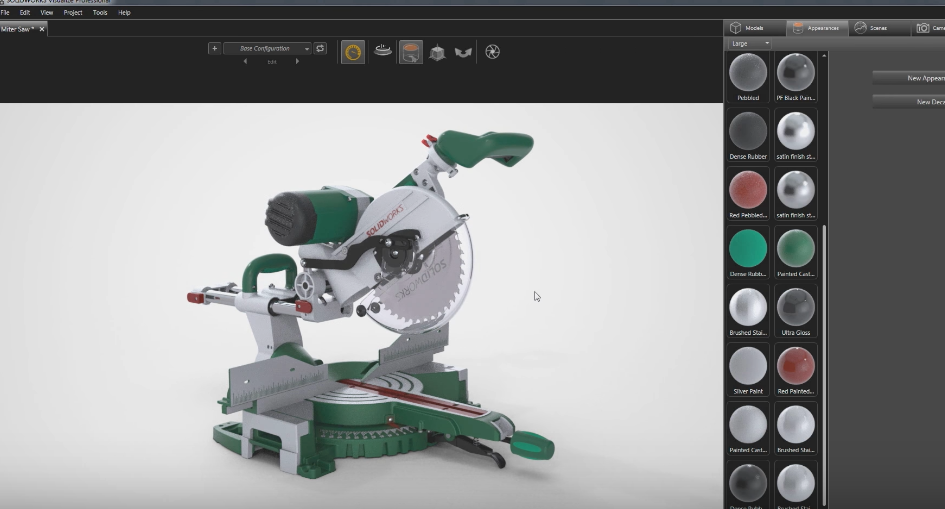Open the File menu
The image size is (945, 509).
point(5,12)
